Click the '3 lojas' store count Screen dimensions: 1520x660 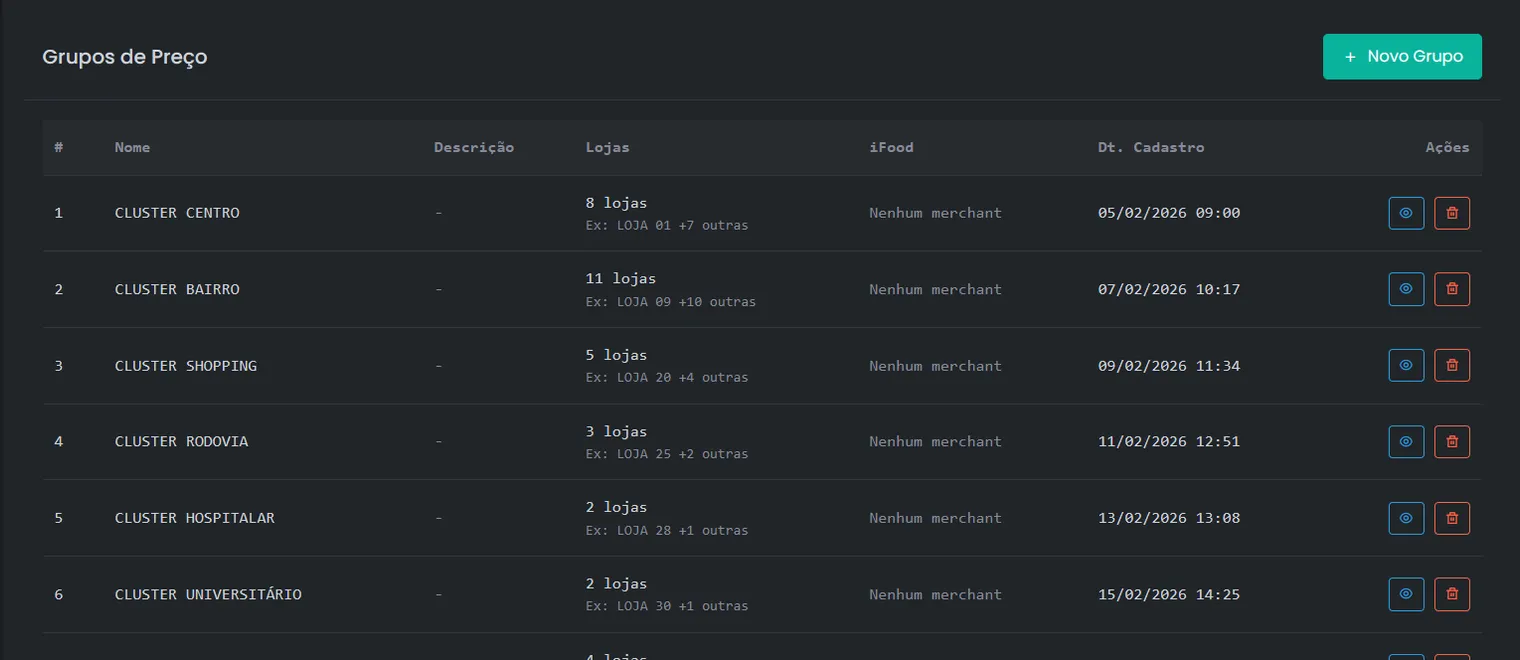point(616,432)
